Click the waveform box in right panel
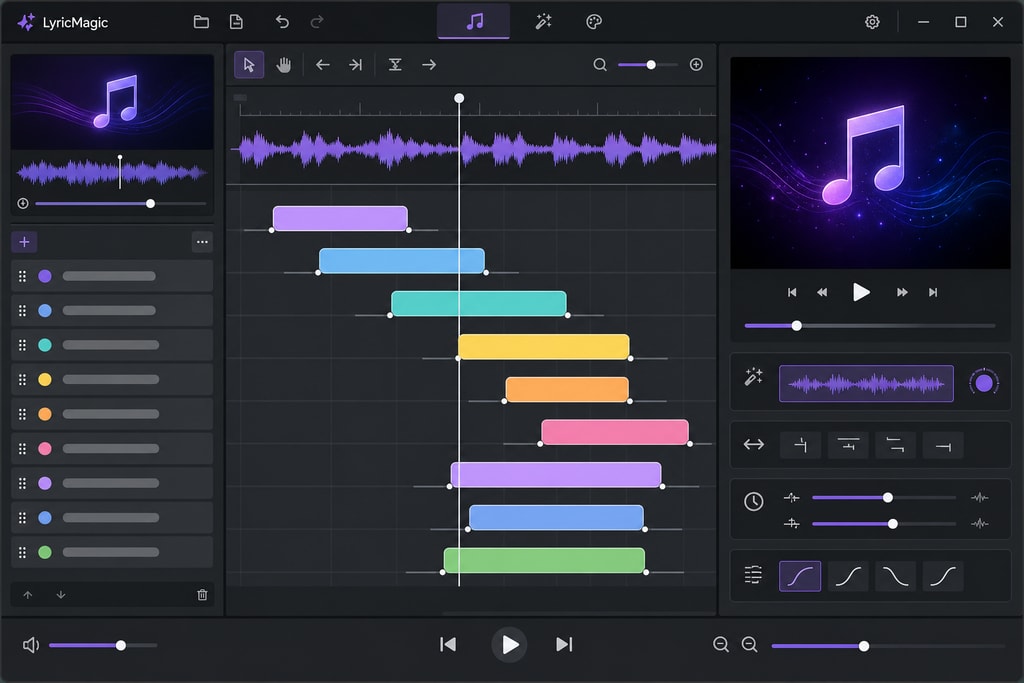The image size is (1024, 683). pos(866,384)
